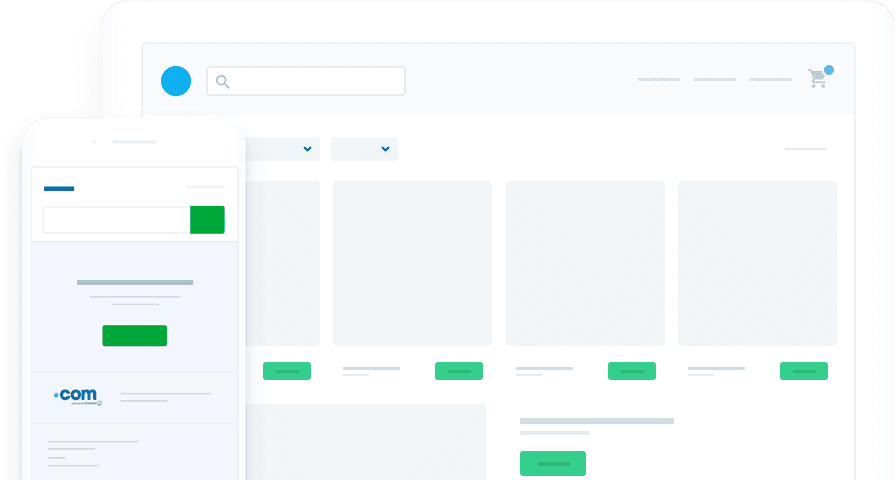This screenshot has height=480, width=895.
Task: Click the .com domain logo on phone
Action: tap(78, 396)
